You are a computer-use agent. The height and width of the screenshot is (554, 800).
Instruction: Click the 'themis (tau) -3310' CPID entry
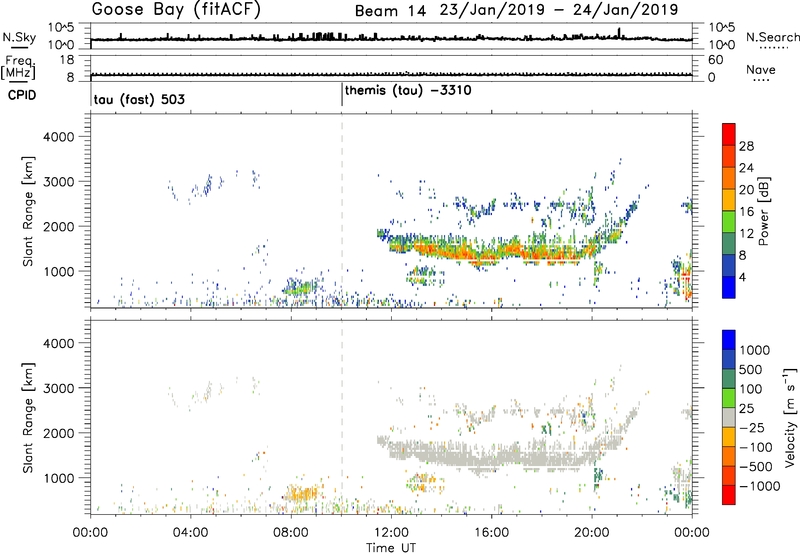(408, 91)
